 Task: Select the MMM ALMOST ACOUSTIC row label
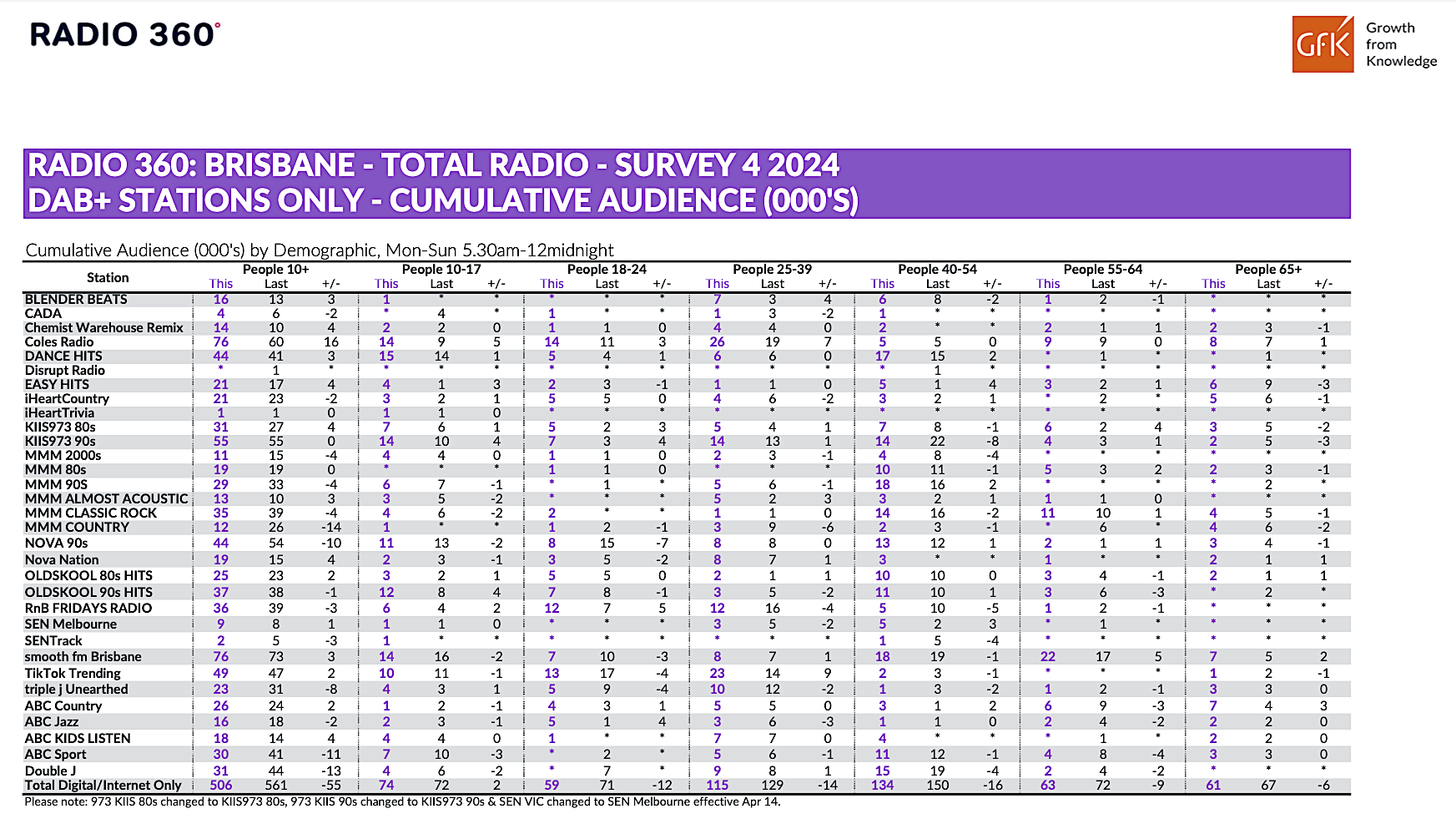tap(106, 498)
